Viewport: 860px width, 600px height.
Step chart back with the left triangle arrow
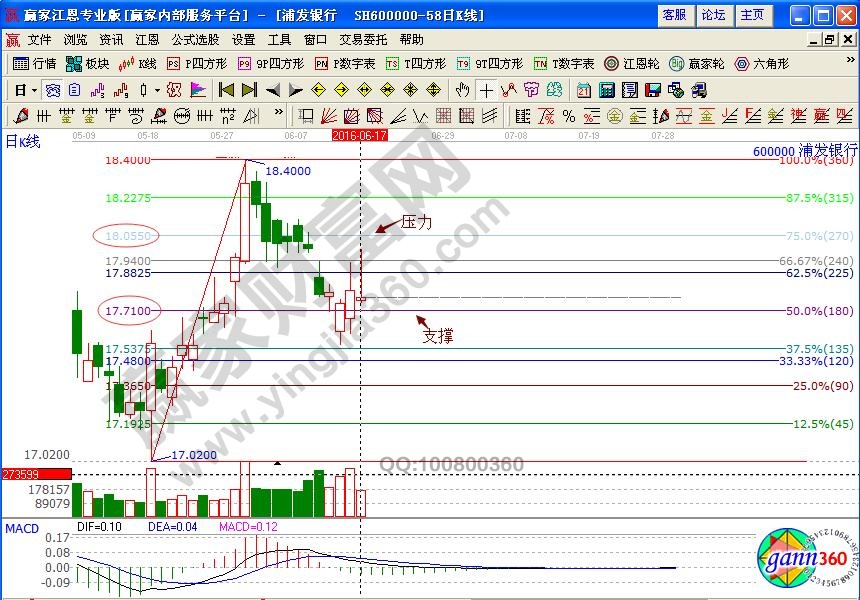273,90
